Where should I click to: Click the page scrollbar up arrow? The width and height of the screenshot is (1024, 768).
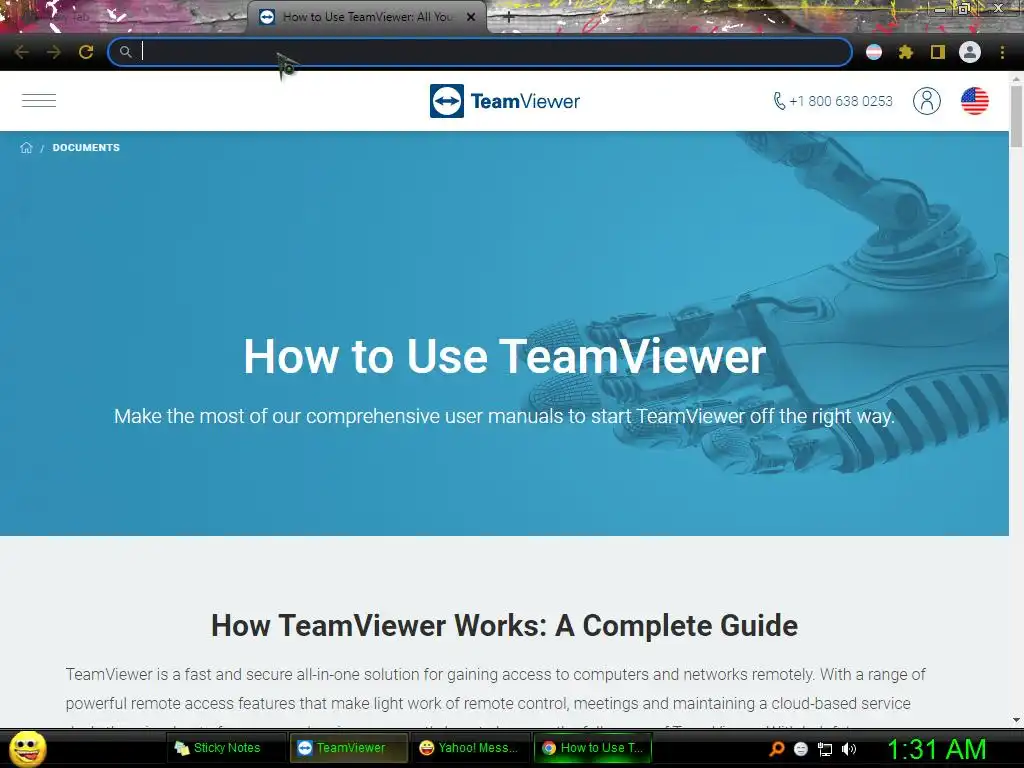point(1016,78)
